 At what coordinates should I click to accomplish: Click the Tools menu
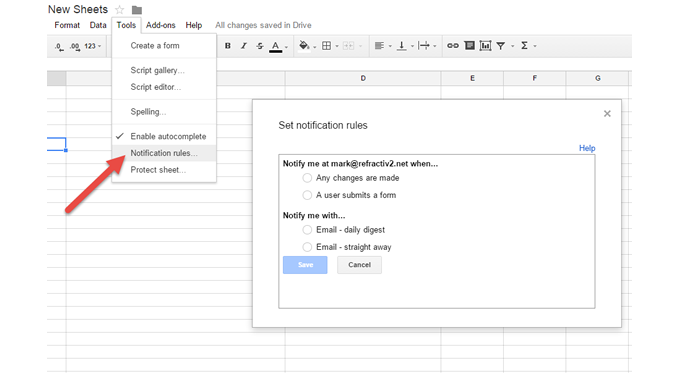coord(126,25)
